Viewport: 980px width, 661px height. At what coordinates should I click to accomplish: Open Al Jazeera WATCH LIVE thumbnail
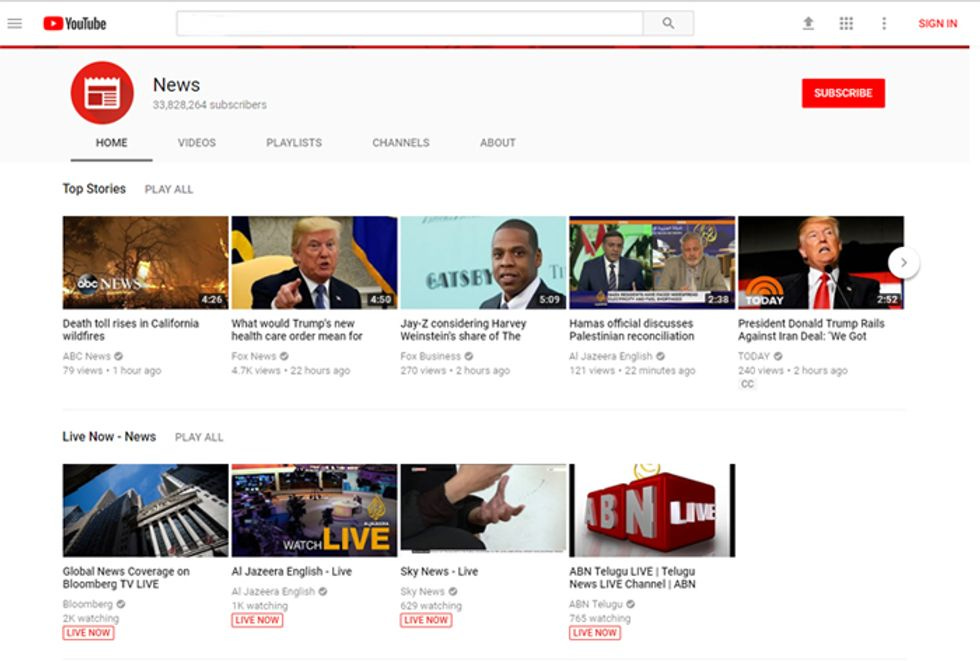314,510
